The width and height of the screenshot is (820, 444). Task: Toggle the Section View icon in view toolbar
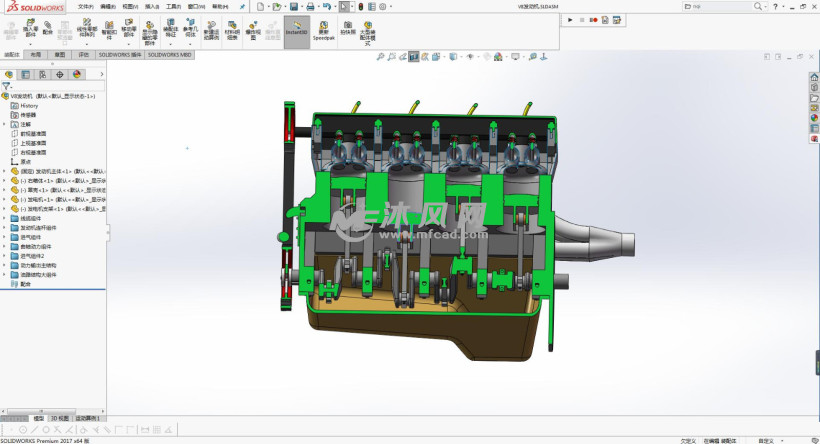413,57
